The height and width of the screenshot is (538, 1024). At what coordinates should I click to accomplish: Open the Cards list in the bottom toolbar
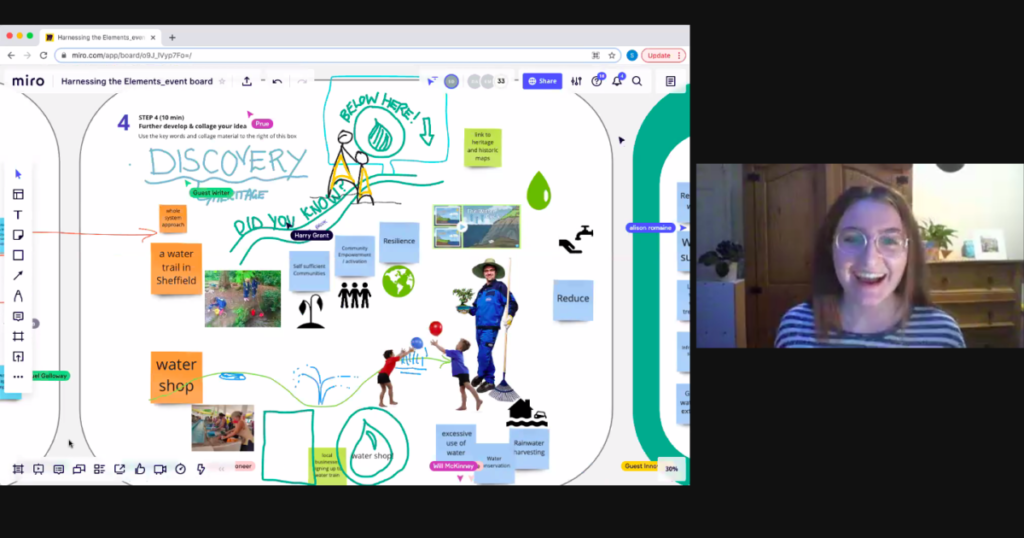[x=99, y=469]
